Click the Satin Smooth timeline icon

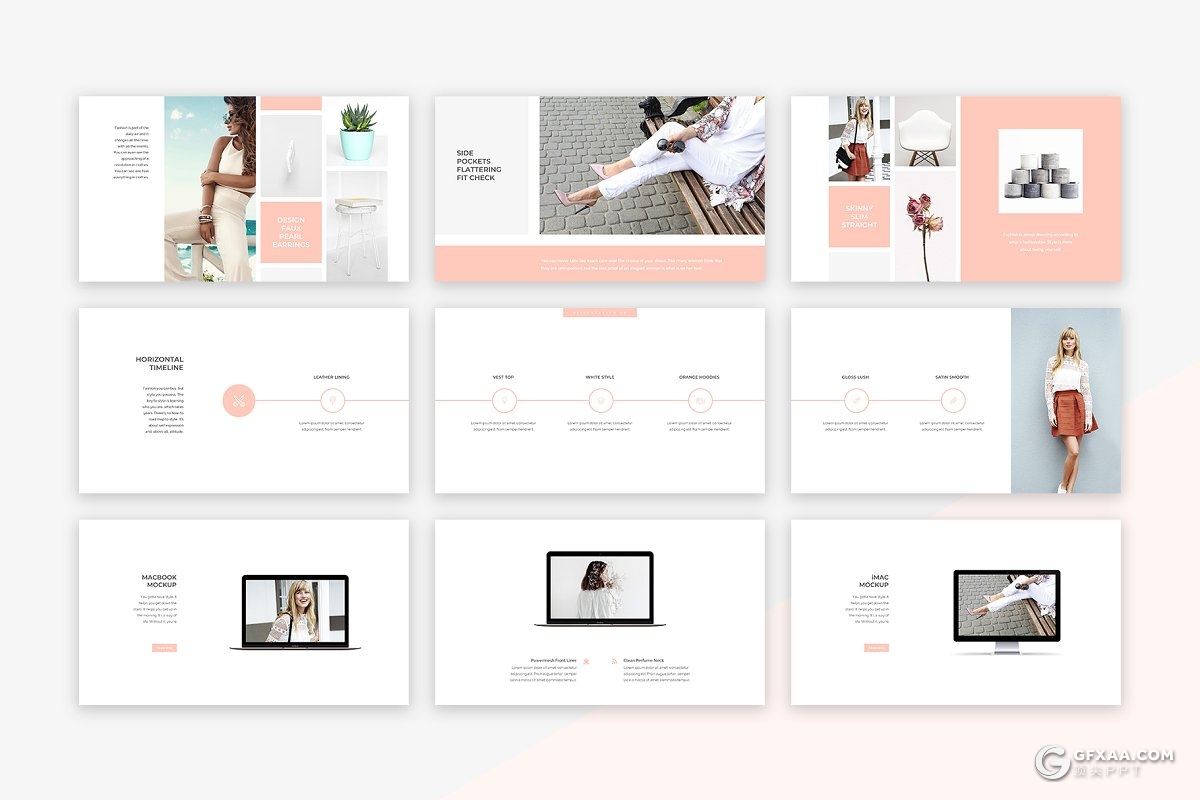click(x=953, y=401)
